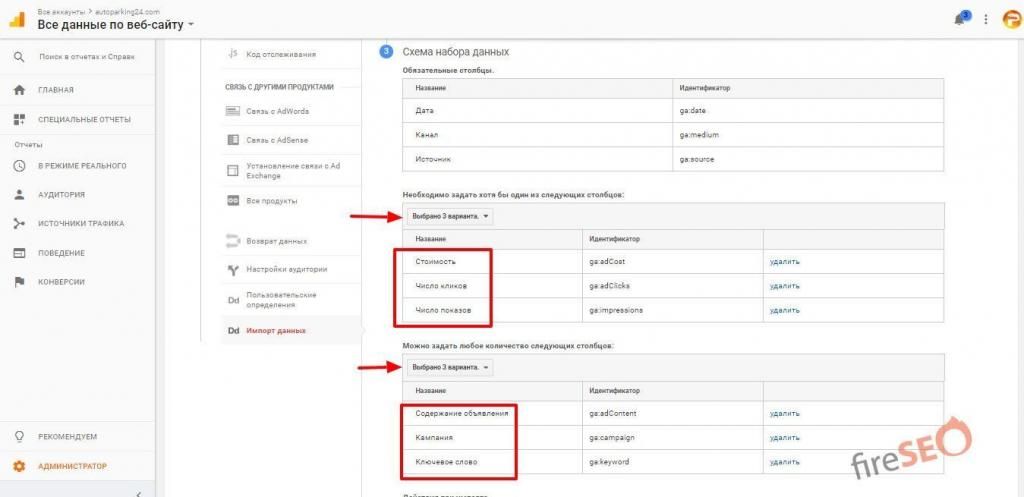
Task: Open the three-dot options menu
Action: point(985,19)
